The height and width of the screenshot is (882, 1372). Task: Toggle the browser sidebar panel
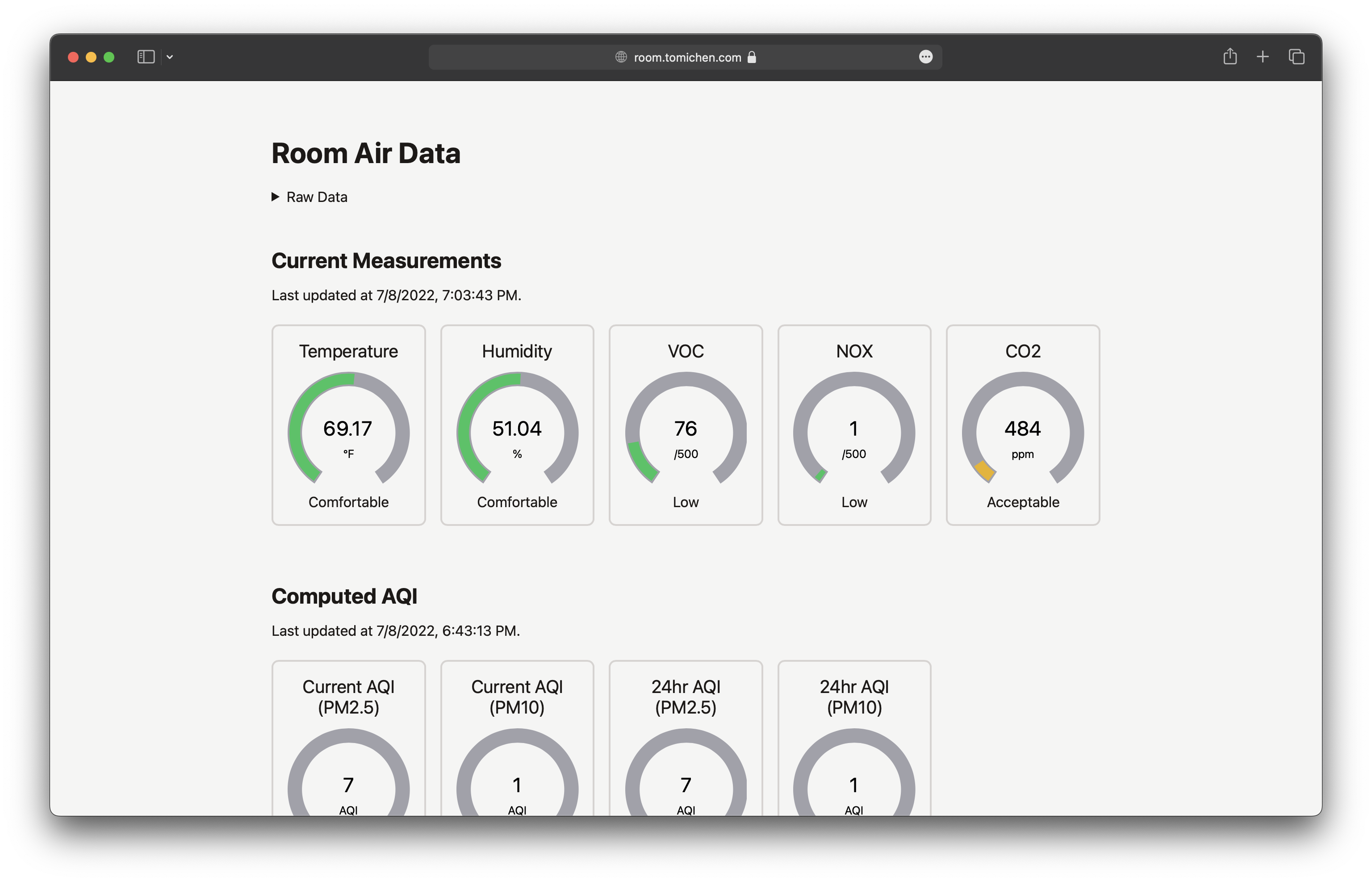click(146, 57)
